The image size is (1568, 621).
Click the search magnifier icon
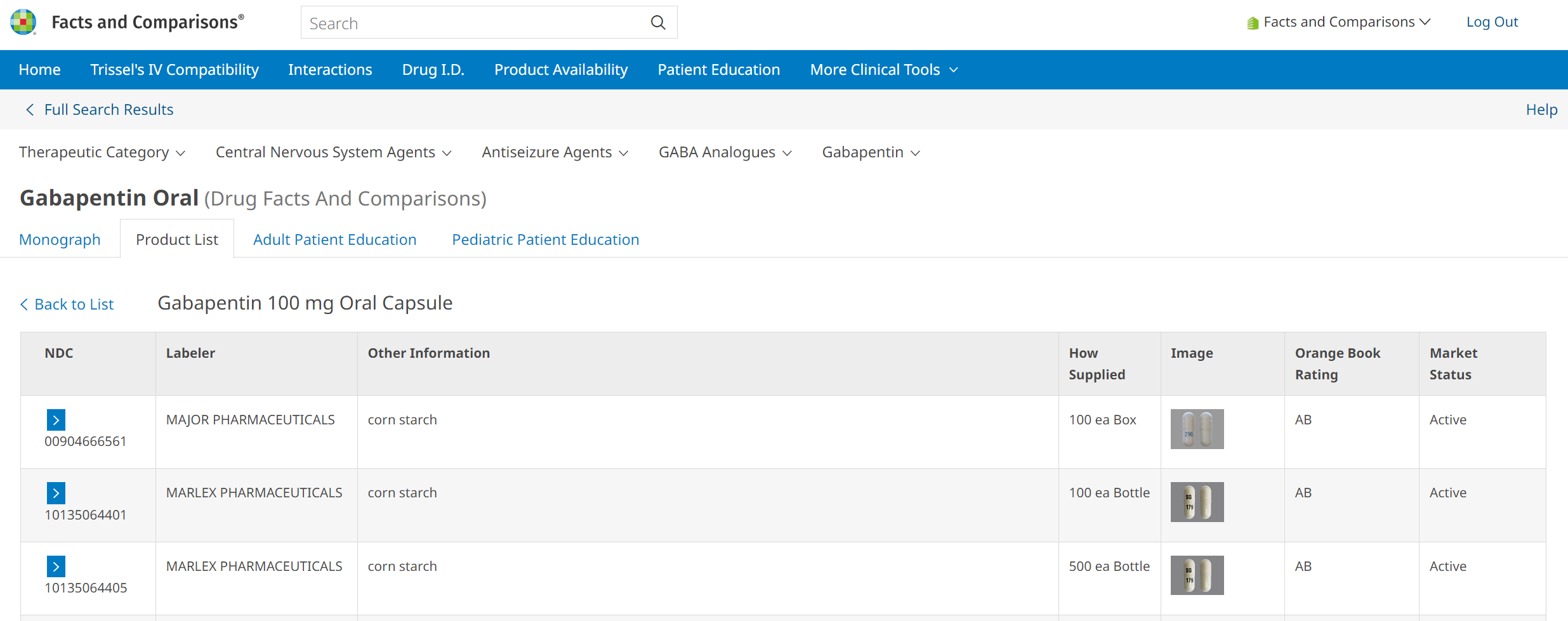658,23
